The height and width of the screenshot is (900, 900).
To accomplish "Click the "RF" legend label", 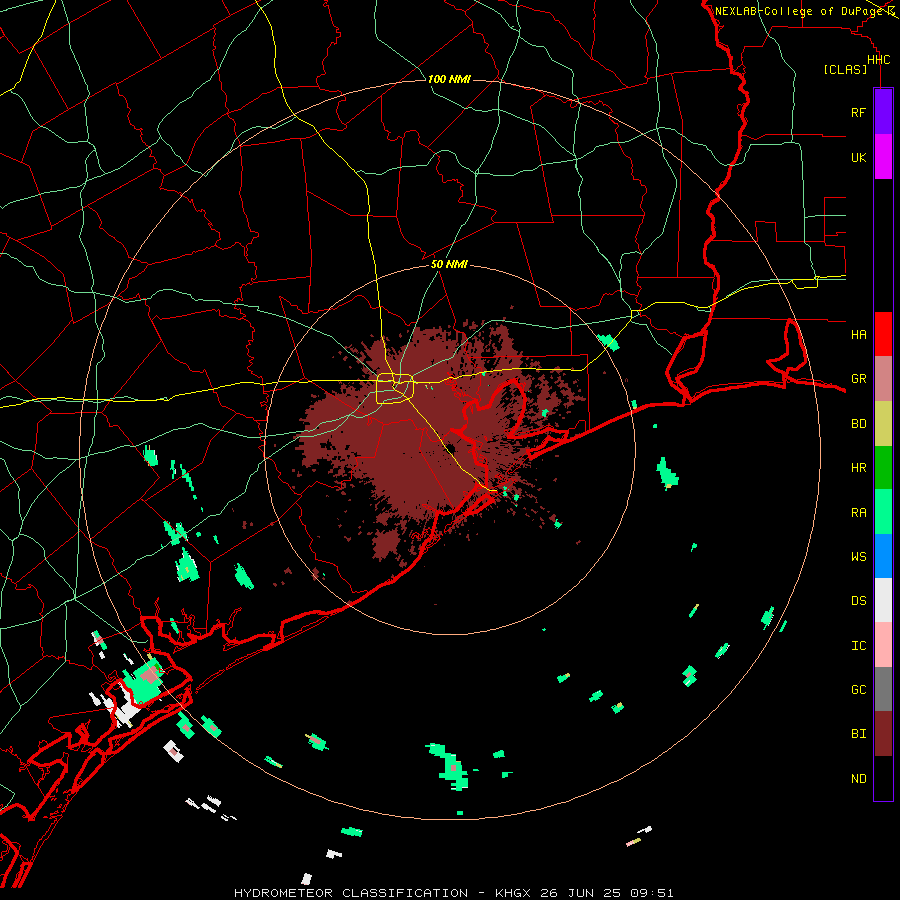I will point(858,112).
